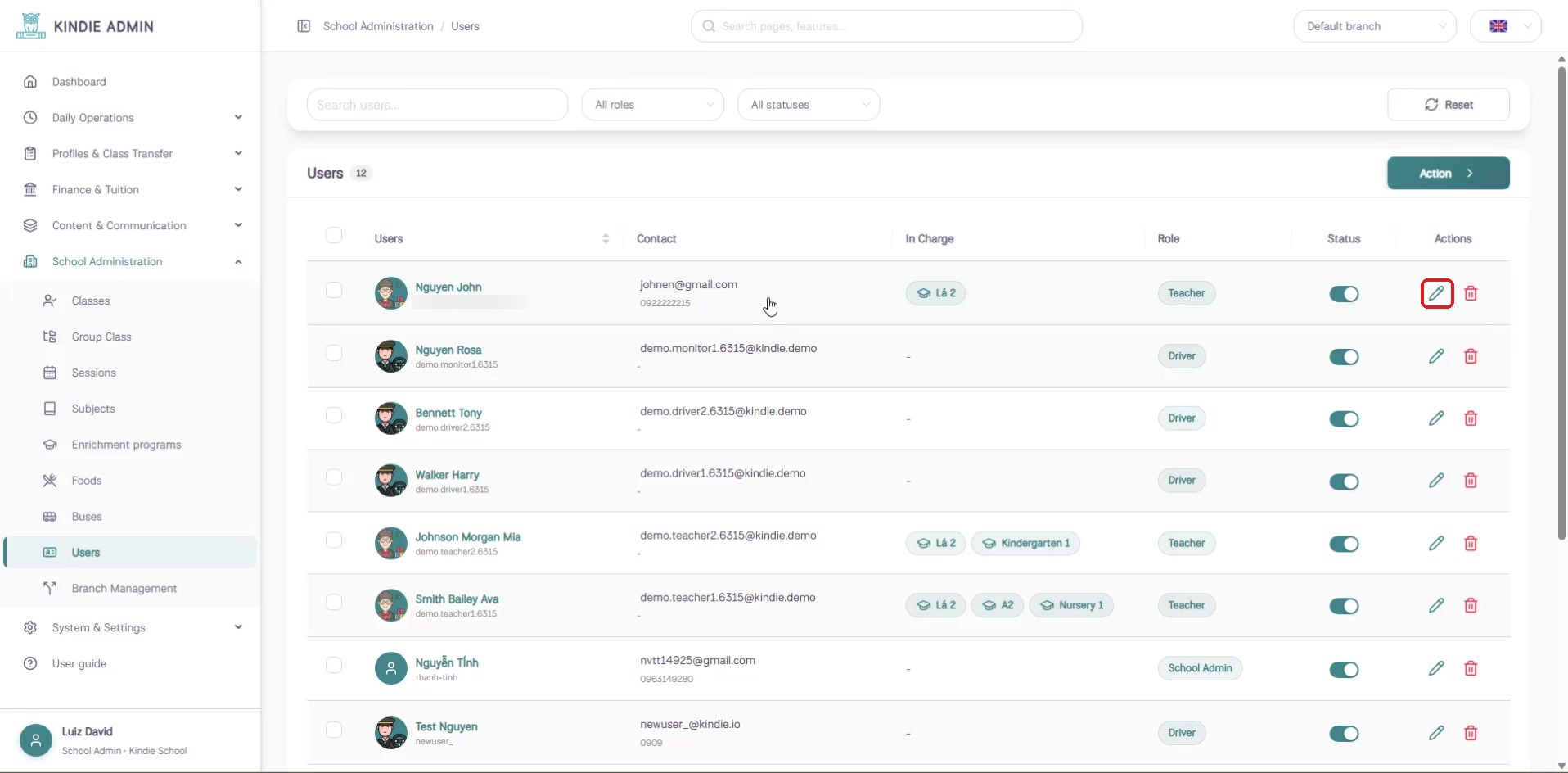Click the Lá 2 class tag for Nguyen John

935,293
